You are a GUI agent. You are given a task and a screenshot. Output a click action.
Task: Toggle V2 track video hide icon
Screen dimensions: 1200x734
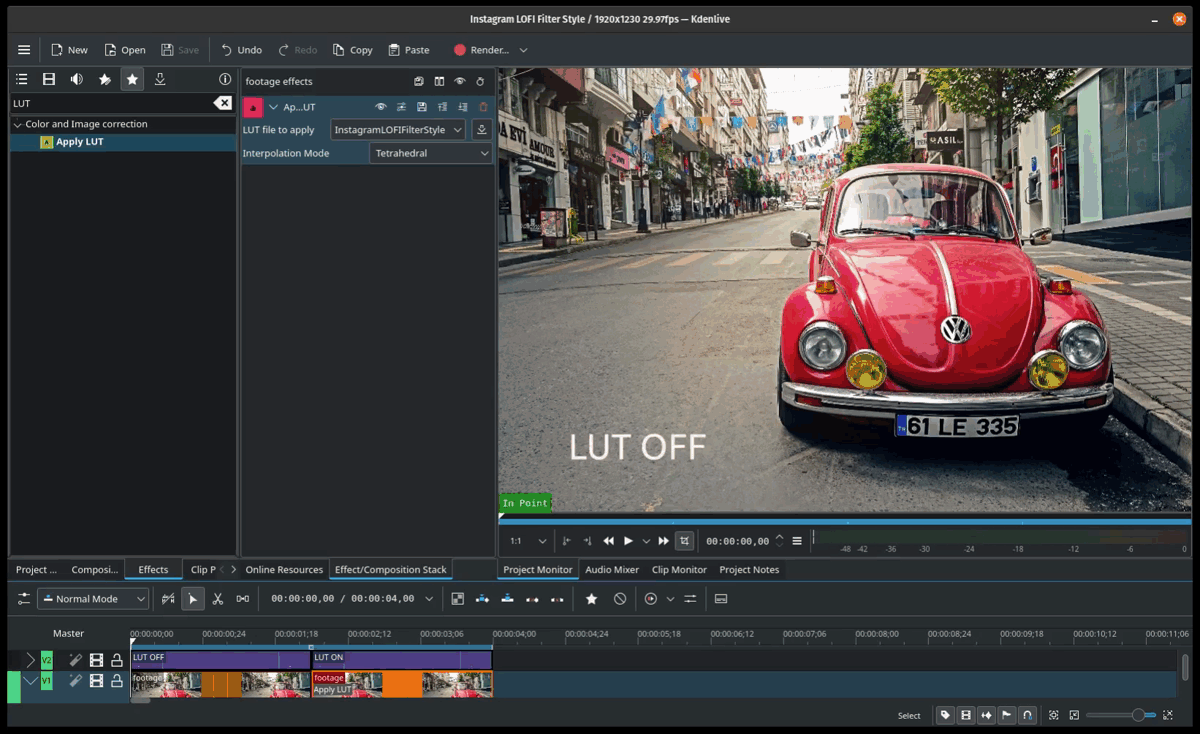point(96,660)
